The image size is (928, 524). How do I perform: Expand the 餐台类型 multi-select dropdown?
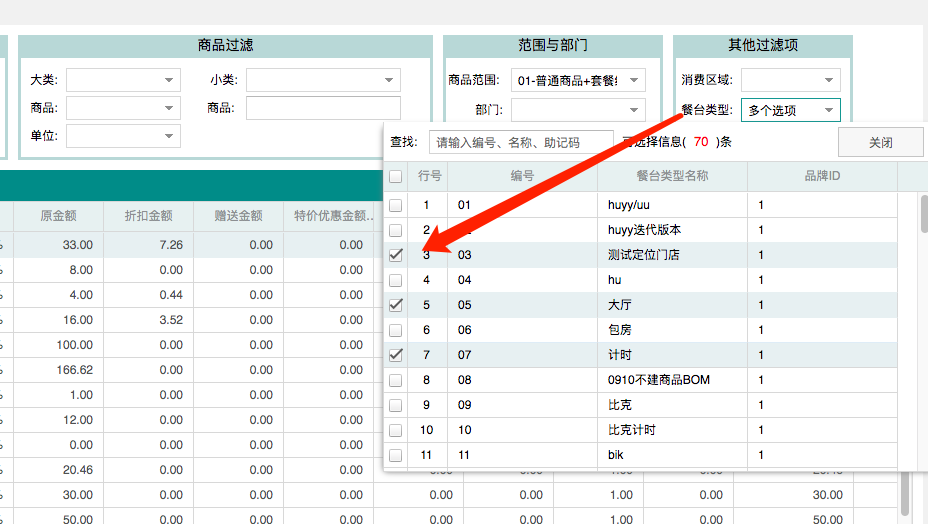(x=790, y=110)
